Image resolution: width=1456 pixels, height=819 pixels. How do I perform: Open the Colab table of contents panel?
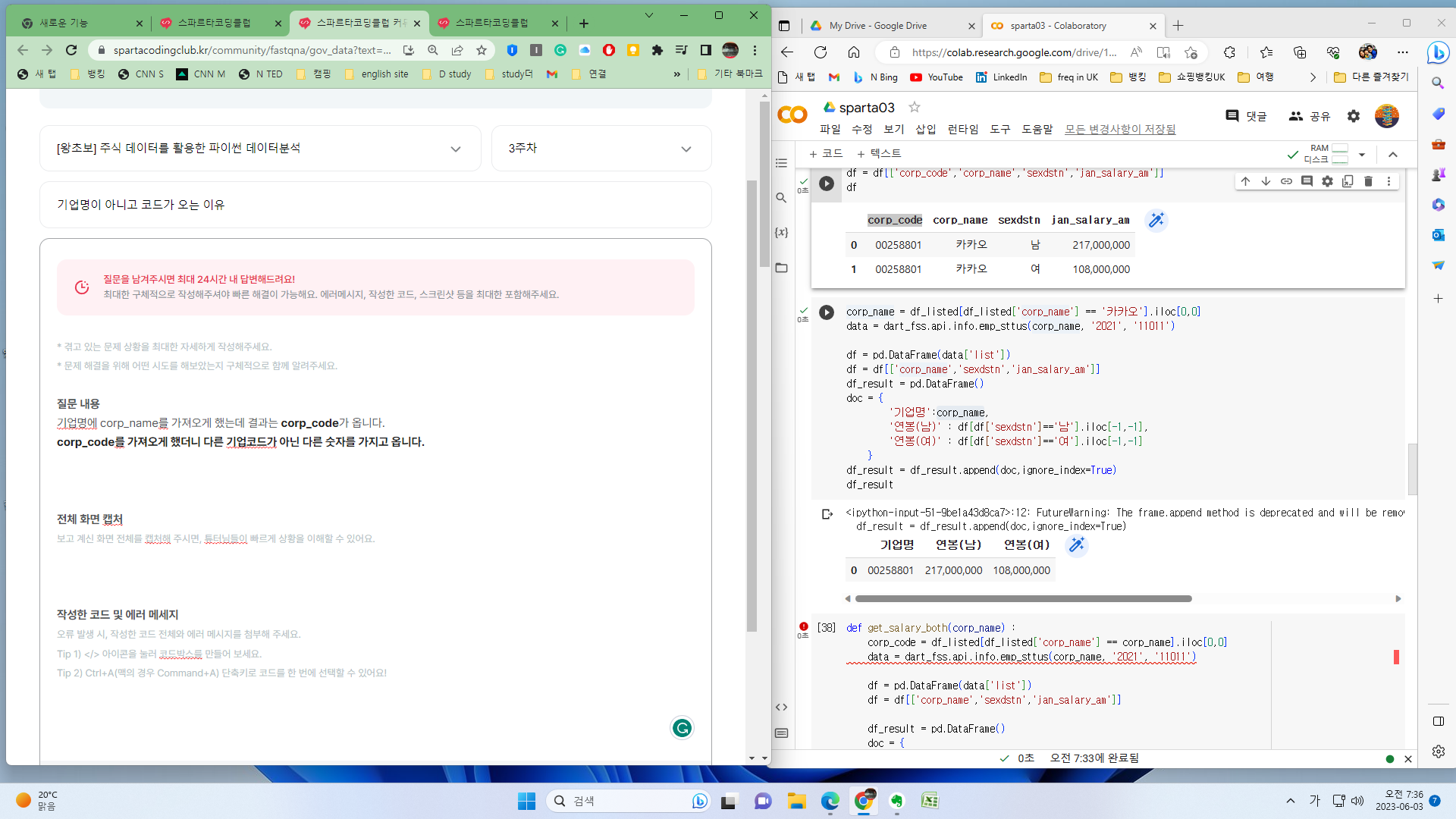click(782, 163)
